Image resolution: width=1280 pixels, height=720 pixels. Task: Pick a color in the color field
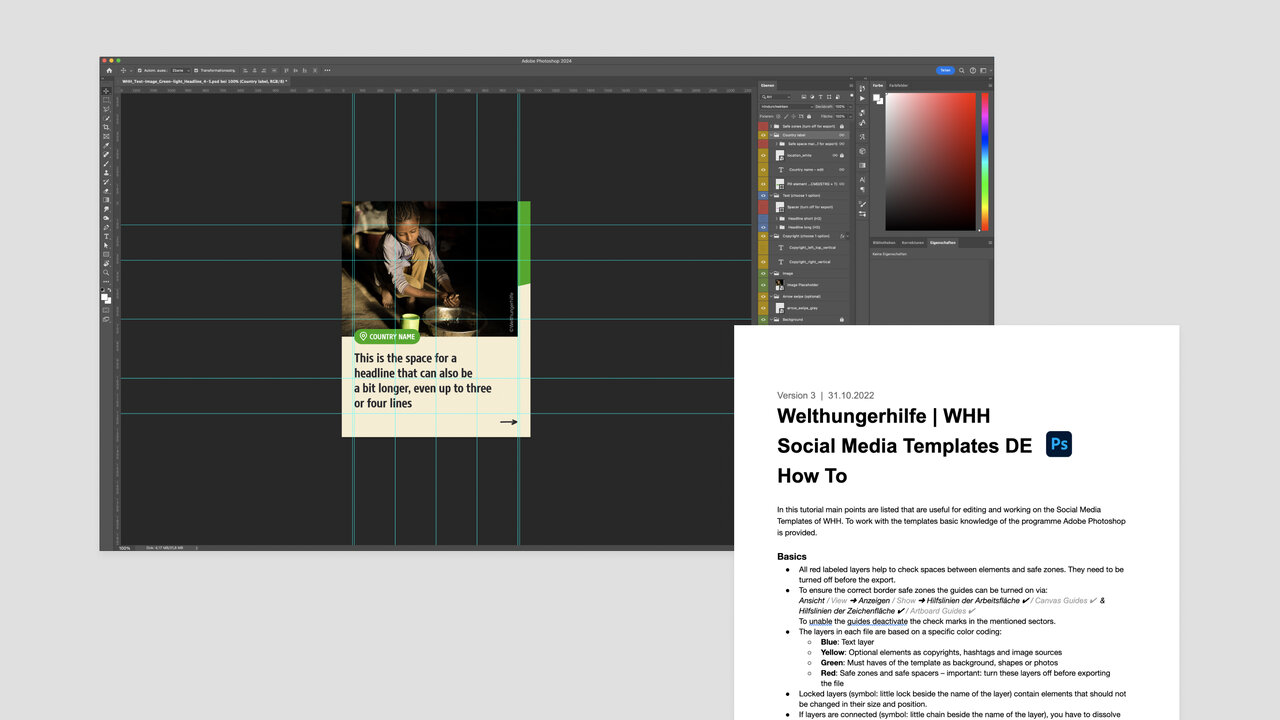point(930,162)
